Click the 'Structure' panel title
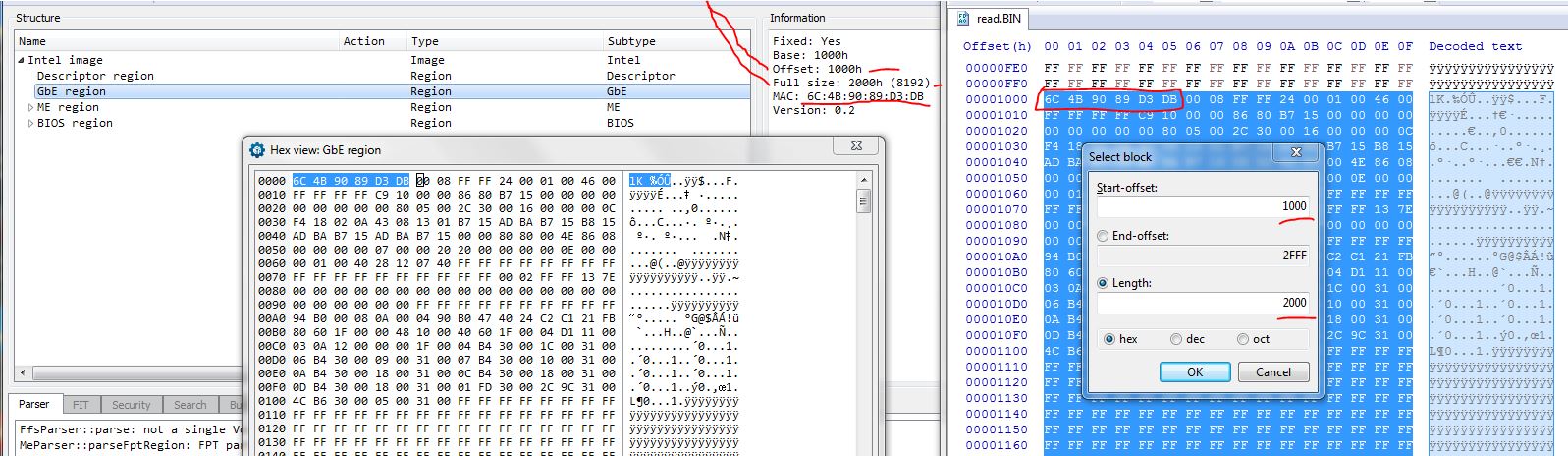 click(x=38, y=18)
